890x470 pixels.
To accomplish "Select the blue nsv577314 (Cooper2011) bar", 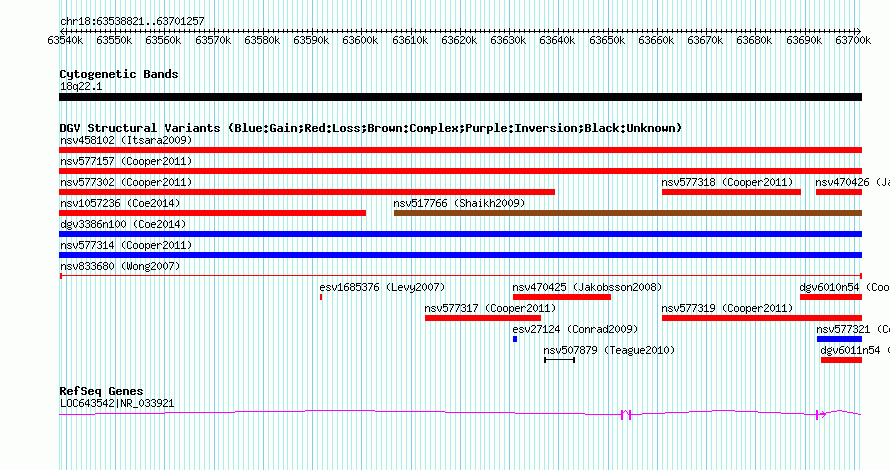I will pos(460,255).
